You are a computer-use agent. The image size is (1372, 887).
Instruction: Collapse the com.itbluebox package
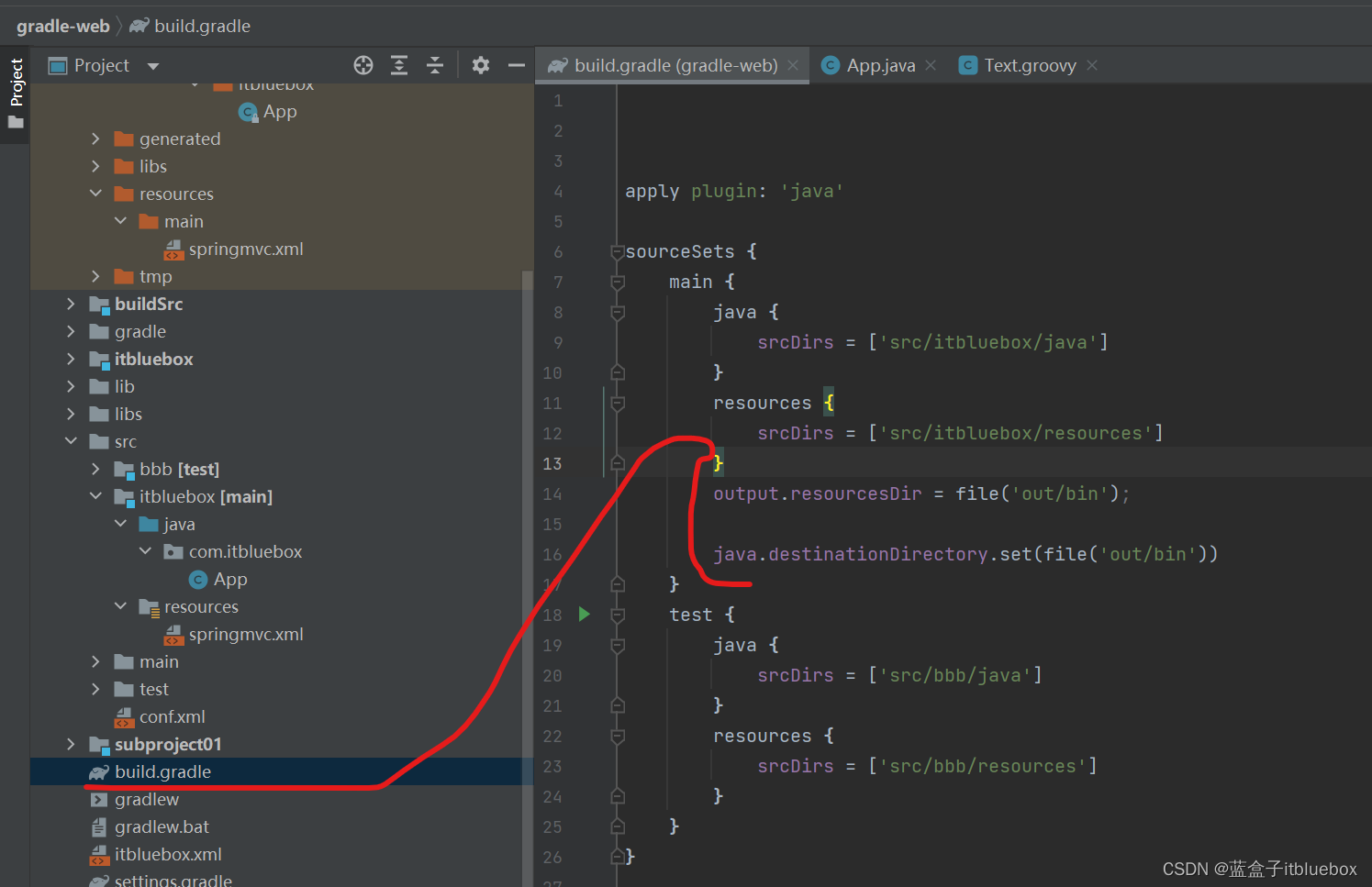coord(145,551)
